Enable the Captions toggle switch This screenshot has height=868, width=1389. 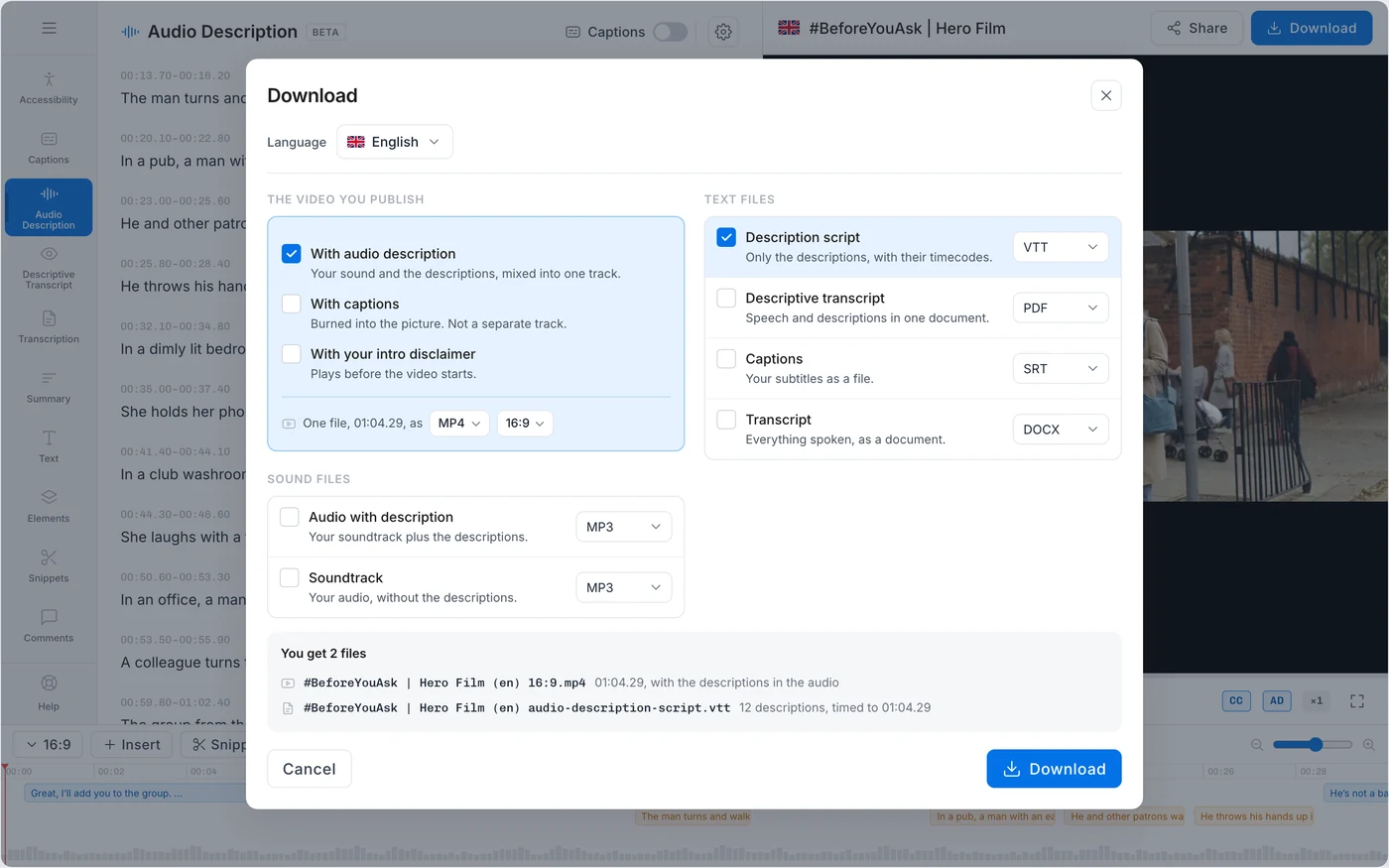click(671, 32)
